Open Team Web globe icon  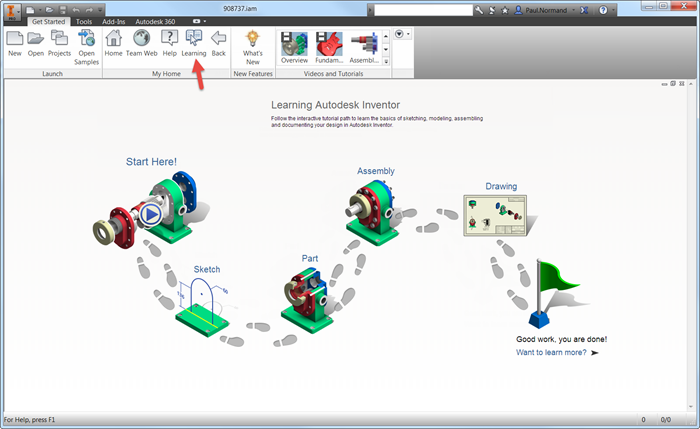(x=142, y=43)
